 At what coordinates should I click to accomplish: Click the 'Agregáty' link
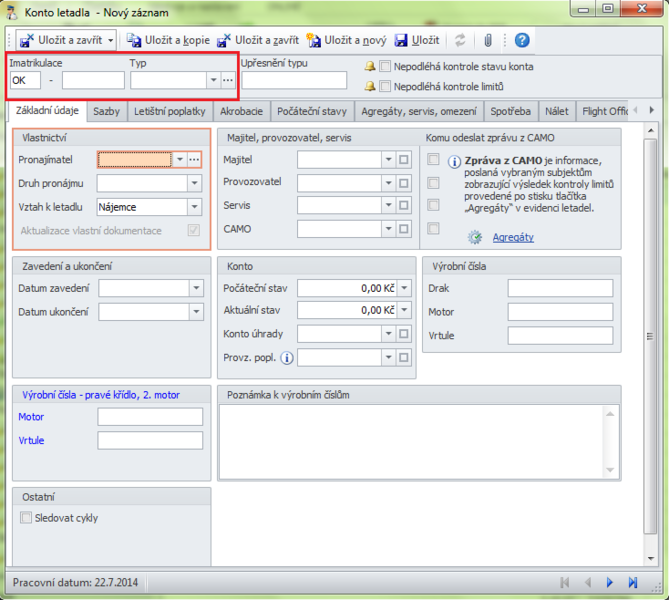coord(513,237)
